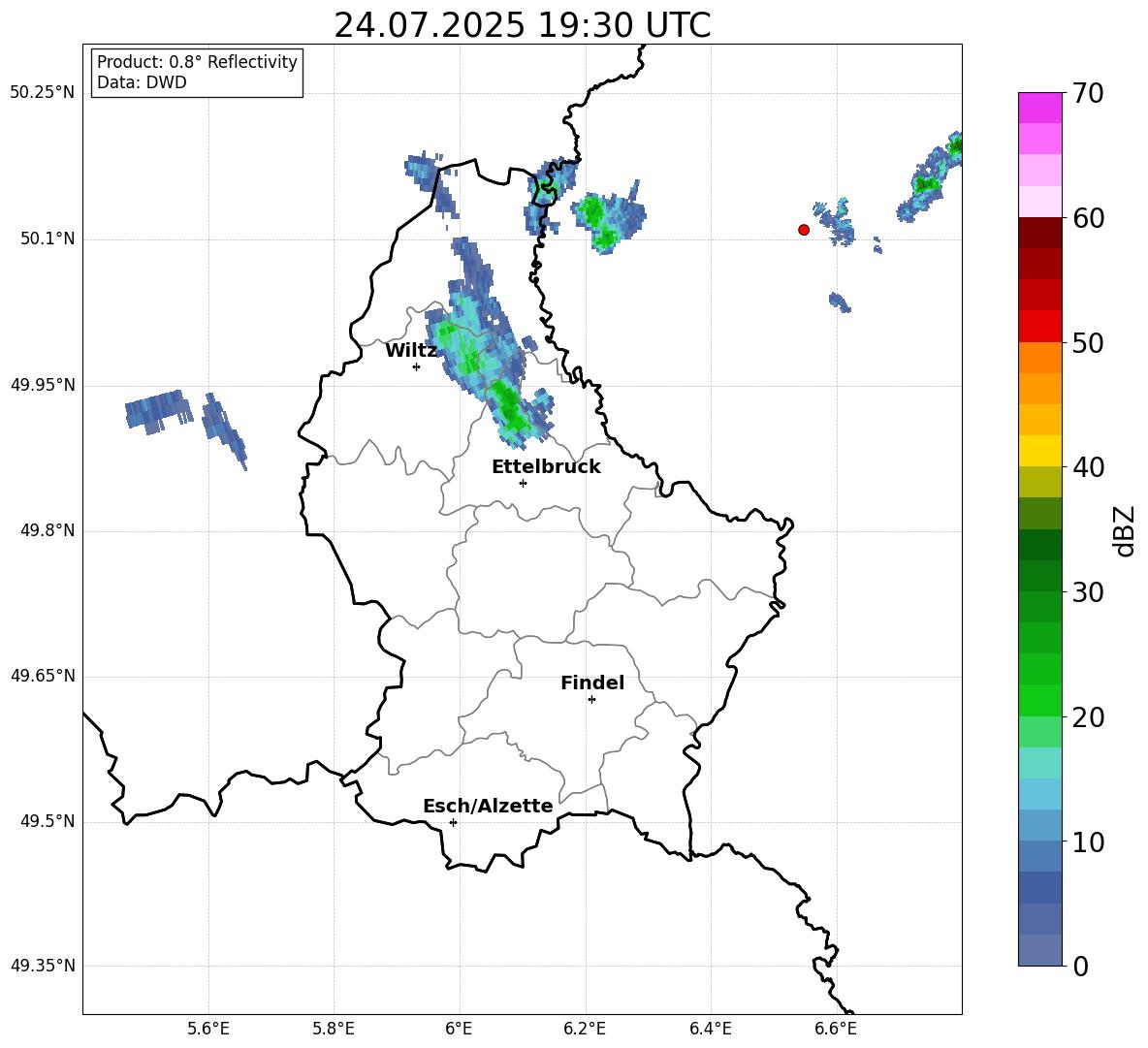
Task: Click the 49.5°N latitude label
Action: pyautogui.click(x=48, y=821)
